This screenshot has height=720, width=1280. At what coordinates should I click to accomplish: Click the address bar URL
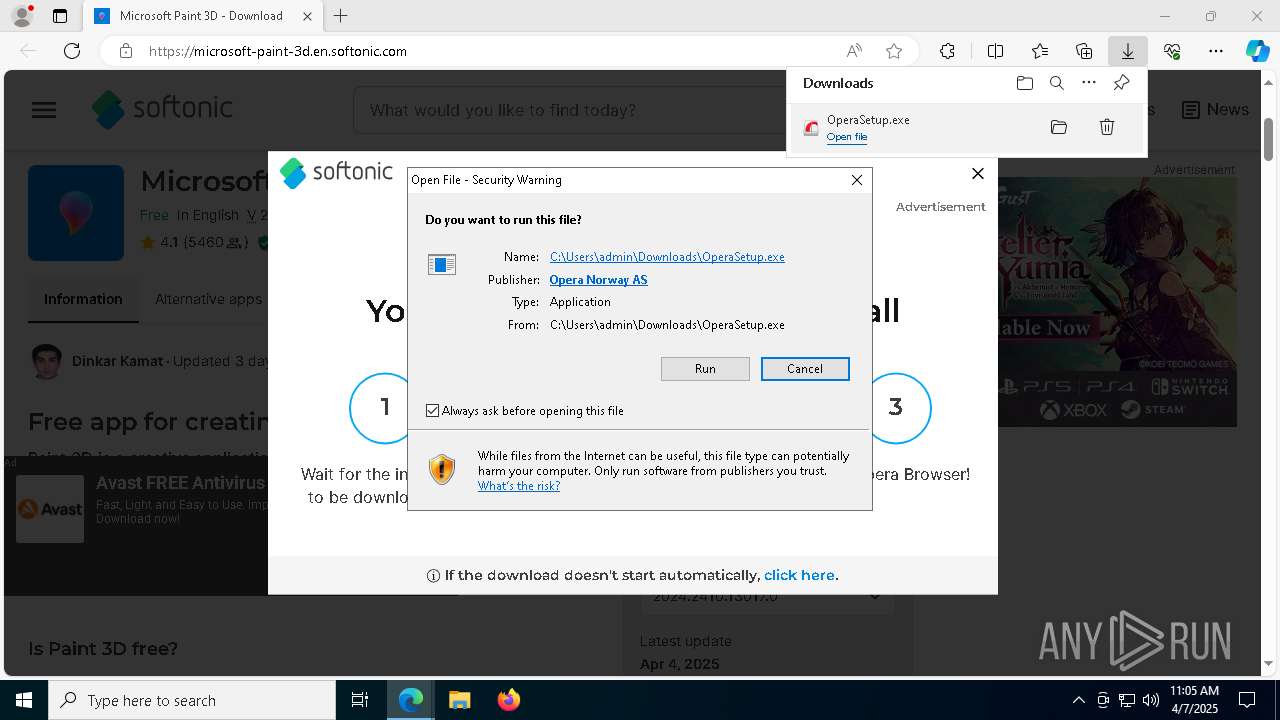[278, 51]
